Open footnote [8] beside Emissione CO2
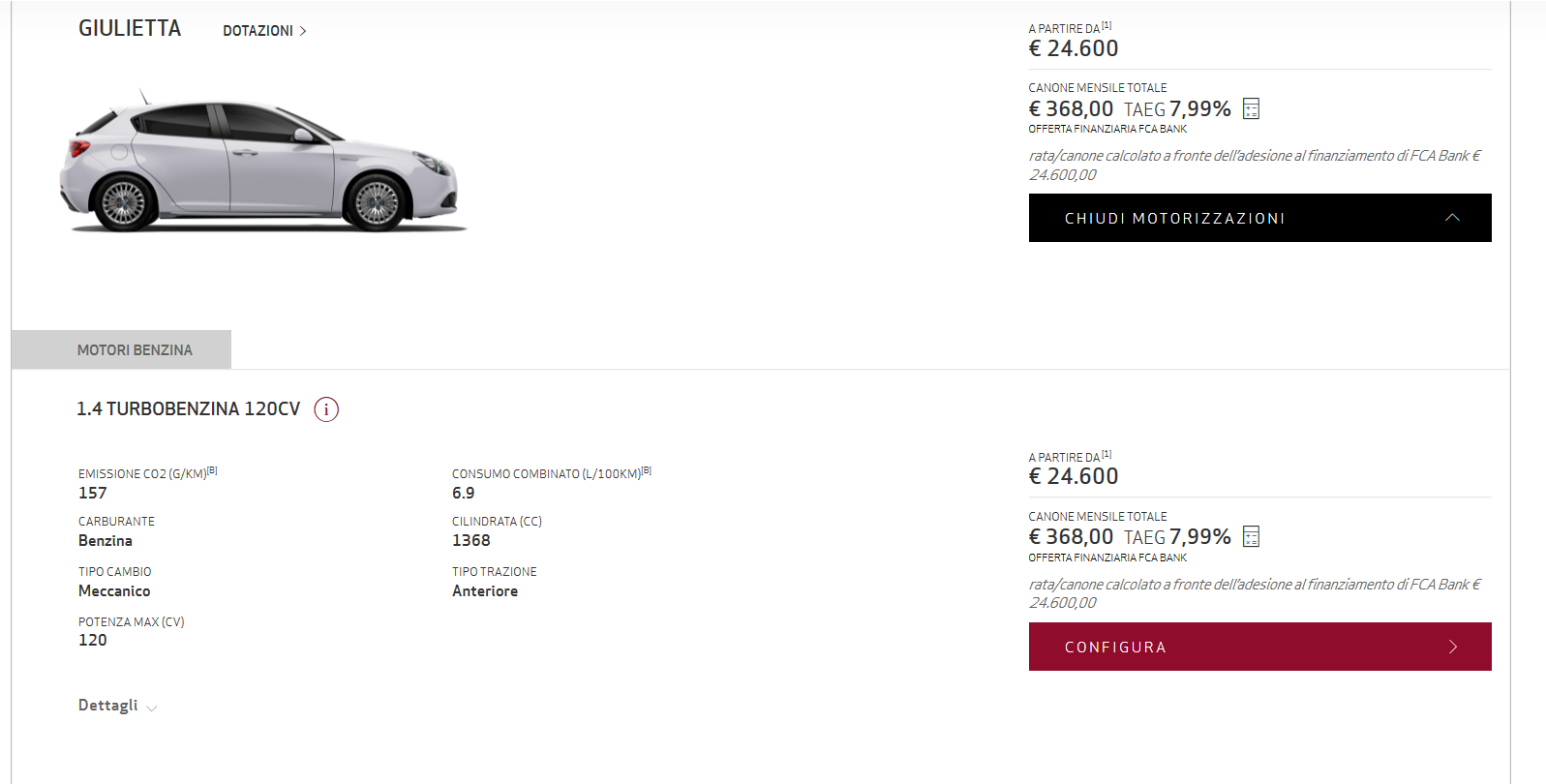Image resolution: width=1546 pixels, height=784 pixels. [212, 470]
